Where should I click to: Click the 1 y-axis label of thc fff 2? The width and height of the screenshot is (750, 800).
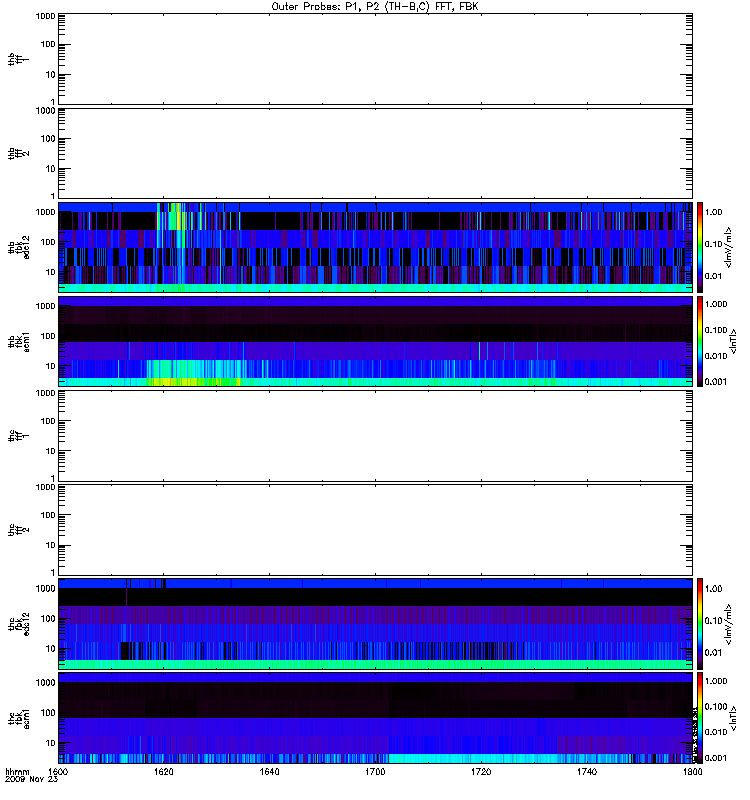click(x=53, y=572)
